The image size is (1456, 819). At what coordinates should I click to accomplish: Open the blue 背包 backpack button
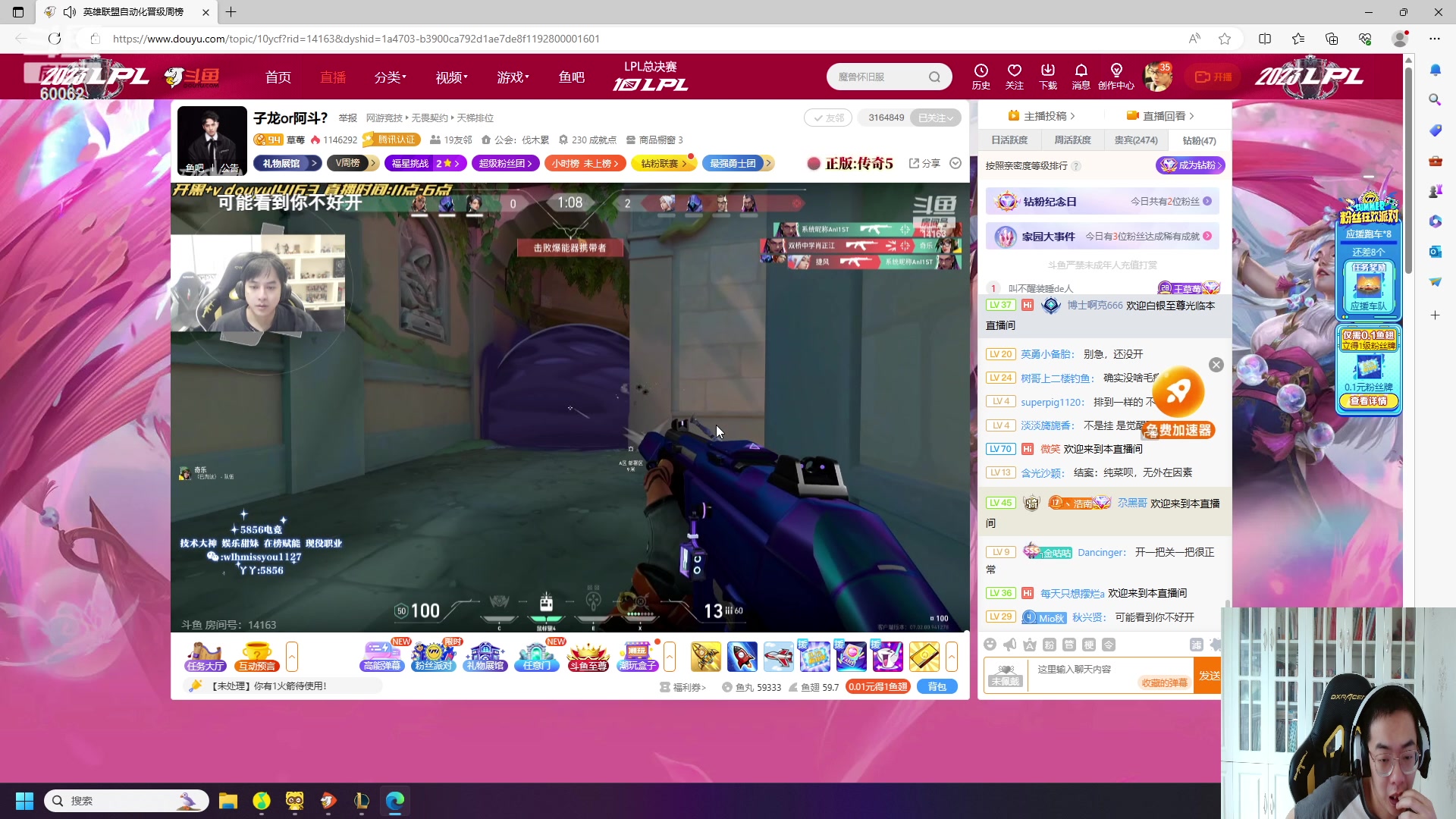tap(937, 687)
